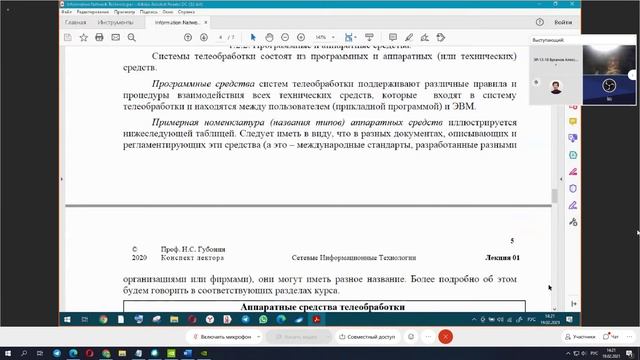
Task: Open Adobe Acrobat icon in shared screen taskbar
Action: coord(316,320)
